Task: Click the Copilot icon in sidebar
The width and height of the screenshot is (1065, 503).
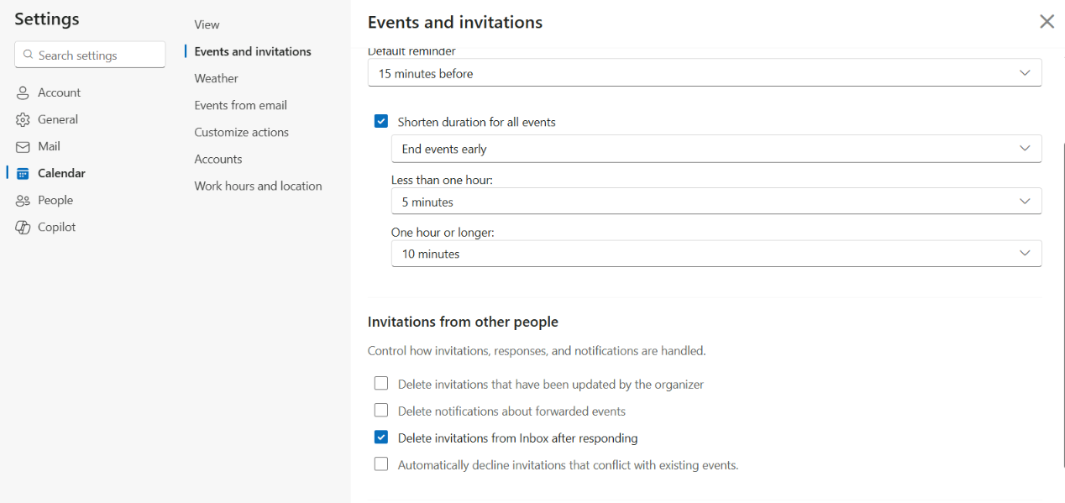Action: (x=23, y=228)
